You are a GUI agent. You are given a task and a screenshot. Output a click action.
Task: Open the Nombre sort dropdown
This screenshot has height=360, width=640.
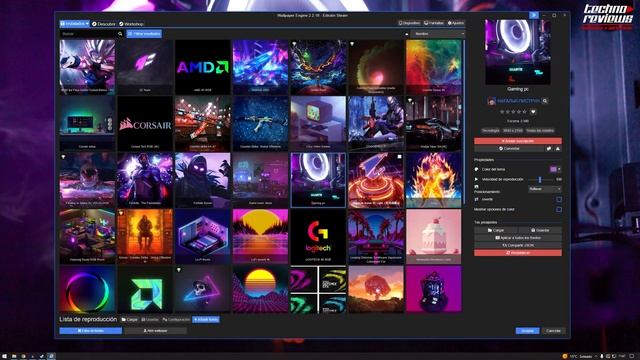coord(438,34)
